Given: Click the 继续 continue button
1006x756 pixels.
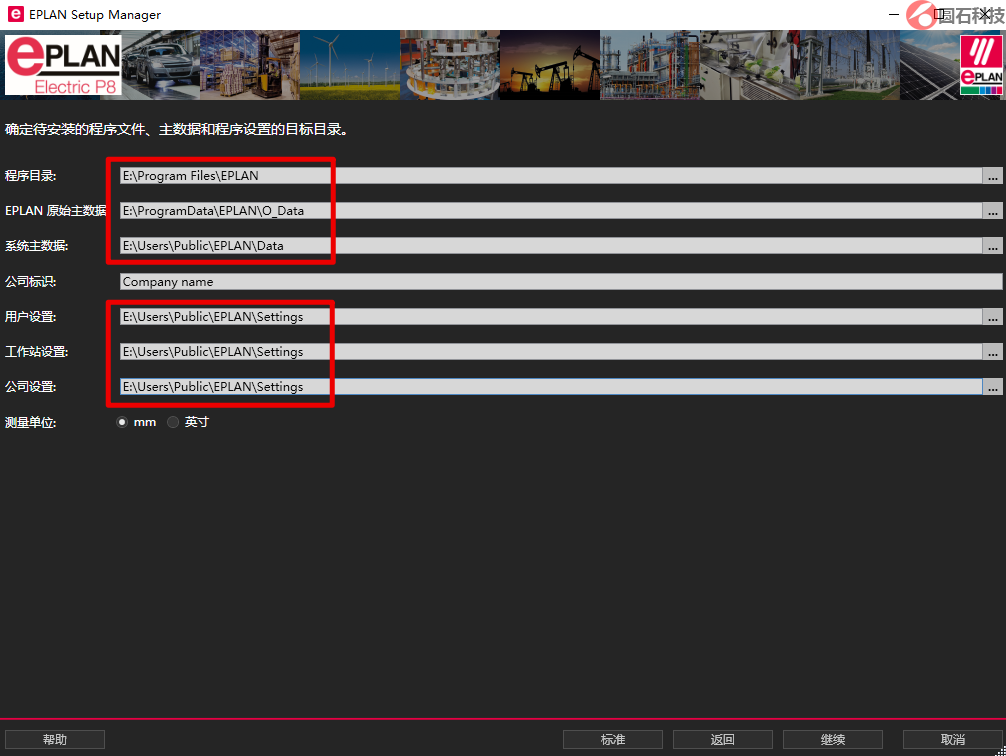Looking at the screenshot, I should pyautogui.click(x=833, y=739).
